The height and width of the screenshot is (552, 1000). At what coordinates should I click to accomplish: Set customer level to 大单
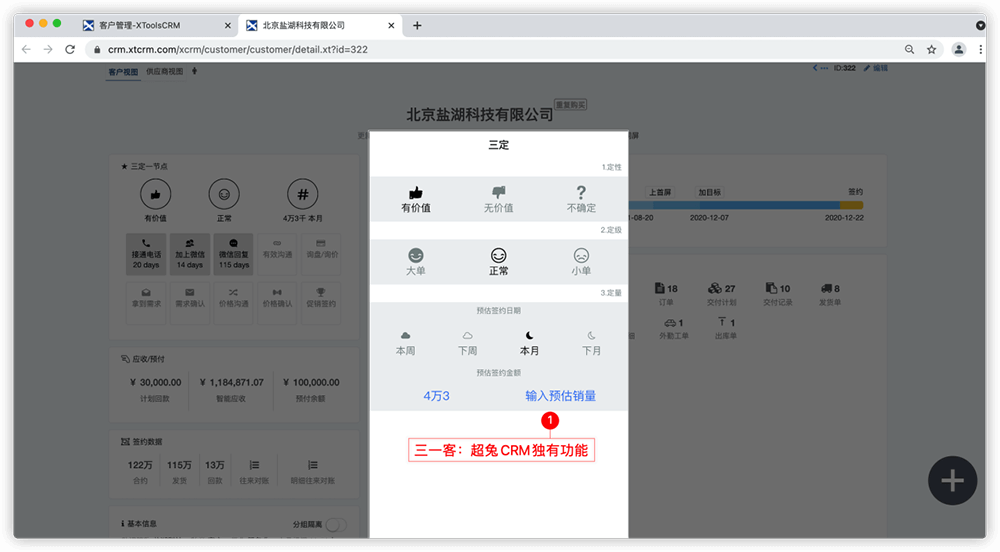pos(416,262)
